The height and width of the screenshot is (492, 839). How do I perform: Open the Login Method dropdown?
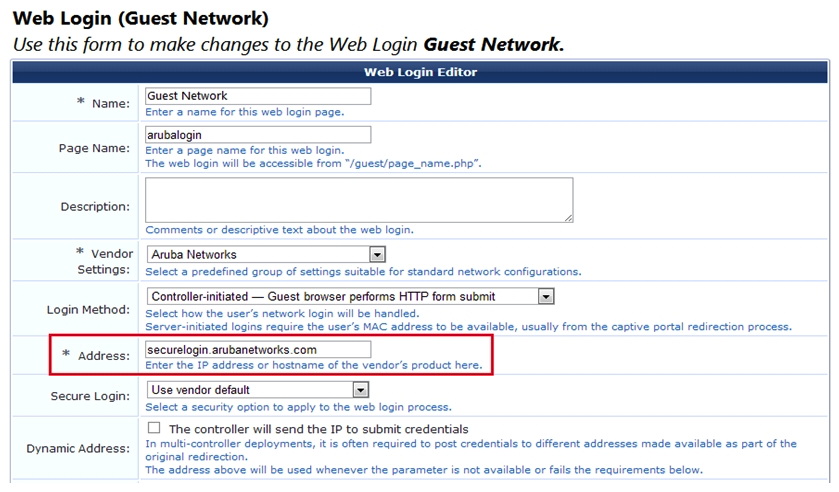pyautogui.click(x=350, y=296)
